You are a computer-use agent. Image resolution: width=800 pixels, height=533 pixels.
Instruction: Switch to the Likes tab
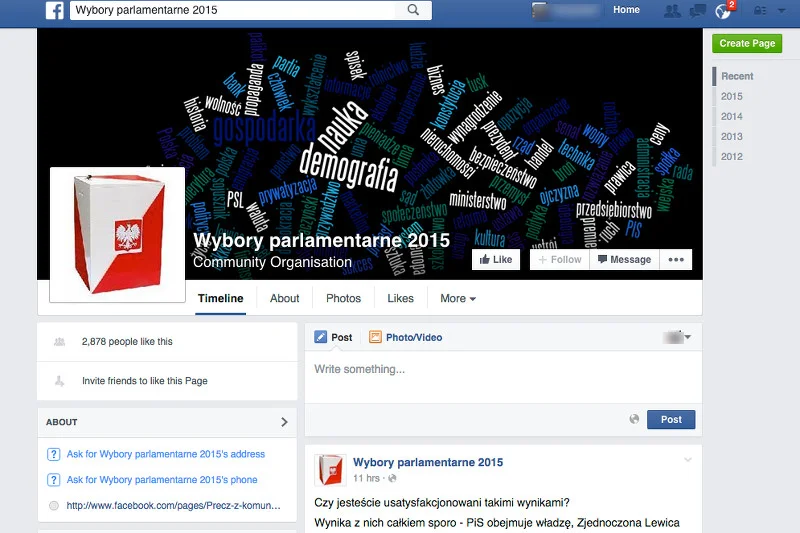click(x=401, y=298)
